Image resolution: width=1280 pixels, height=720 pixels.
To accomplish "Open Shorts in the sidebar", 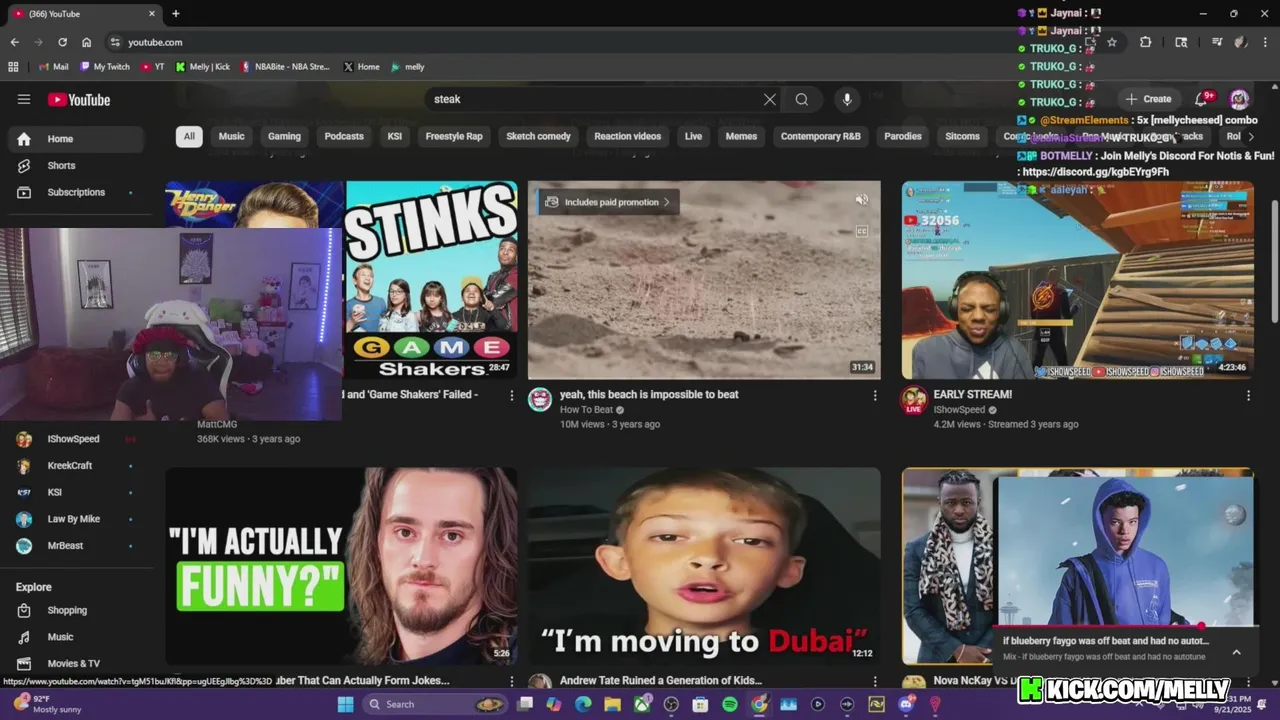I will click(75, 165).
